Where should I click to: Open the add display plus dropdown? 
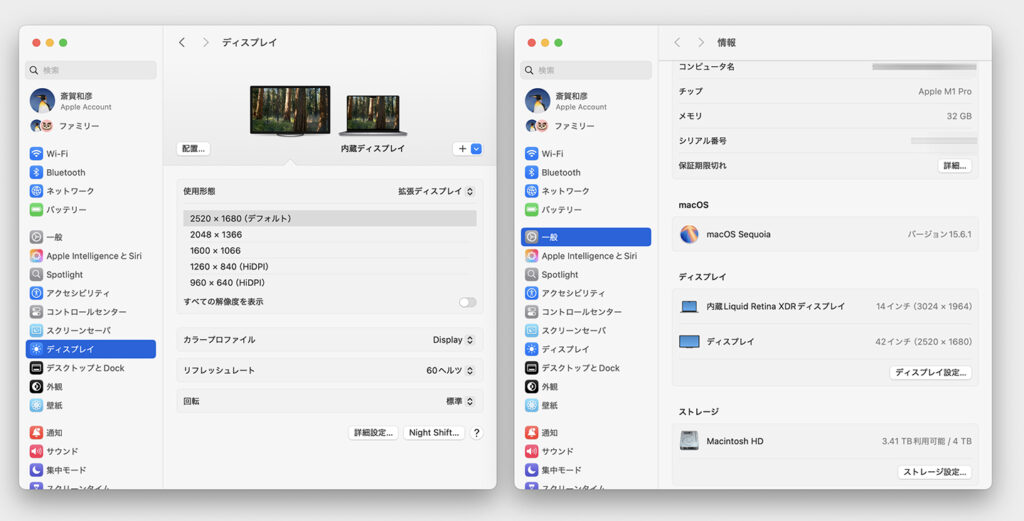click(468, 149)
